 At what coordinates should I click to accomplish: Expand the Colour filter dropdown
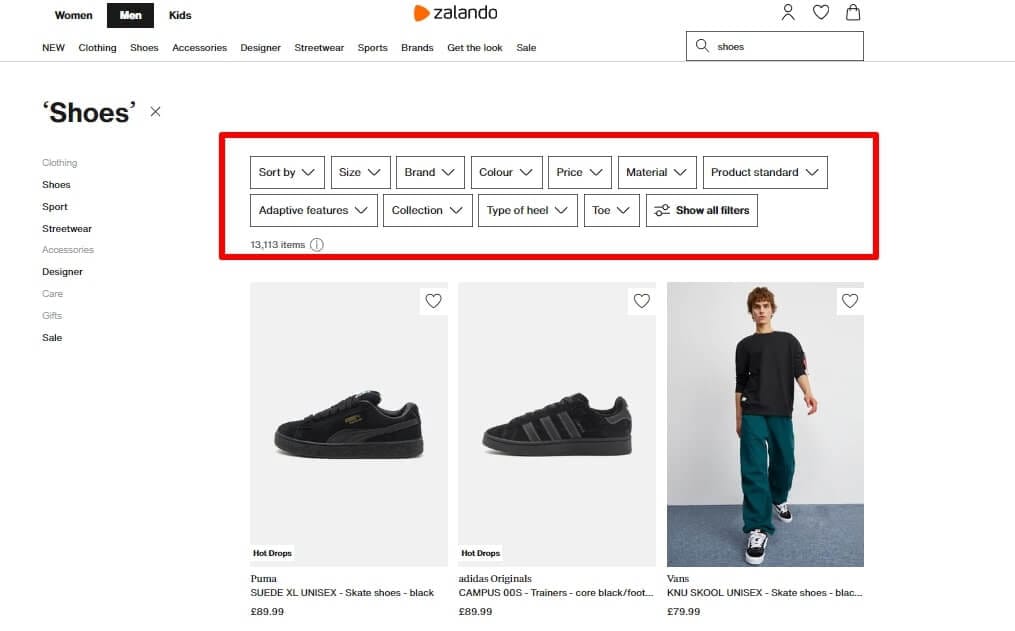pyautogui.click(x=506, y=172)
